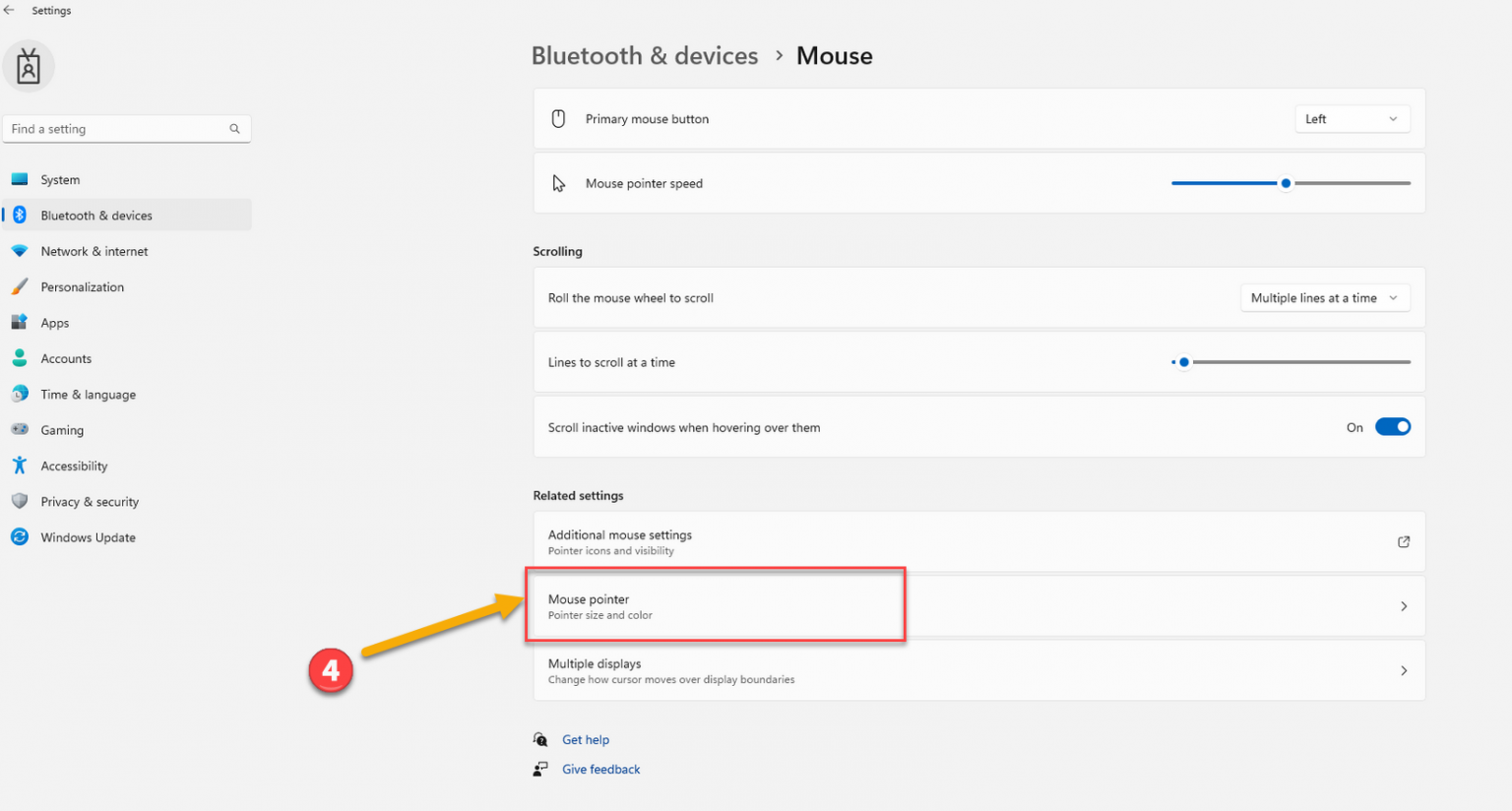Screen dimensions: 1512x811
Task: Navigate back to Bluetooth & devices breadcrumb
Action: [645, 56]
